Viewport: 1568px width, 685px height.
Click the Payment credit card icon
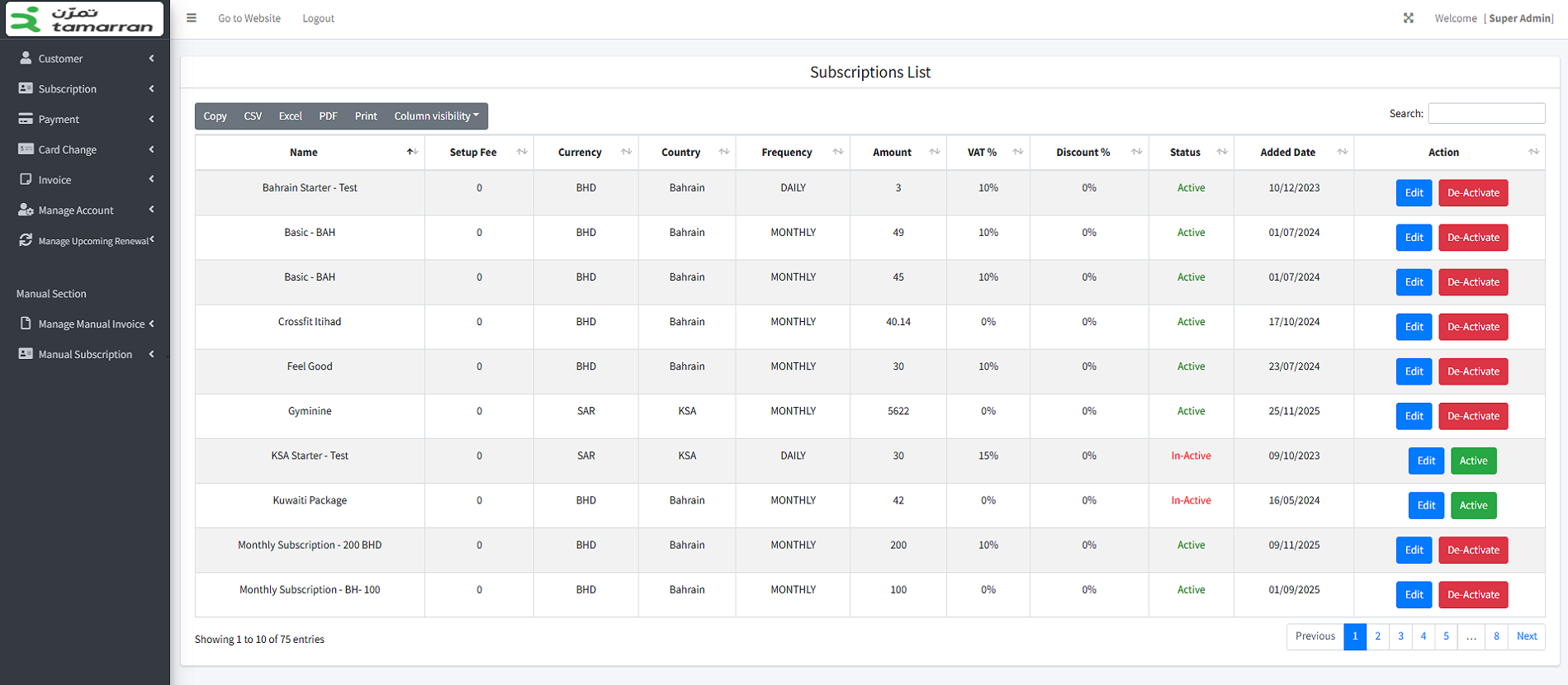(26, 119)
